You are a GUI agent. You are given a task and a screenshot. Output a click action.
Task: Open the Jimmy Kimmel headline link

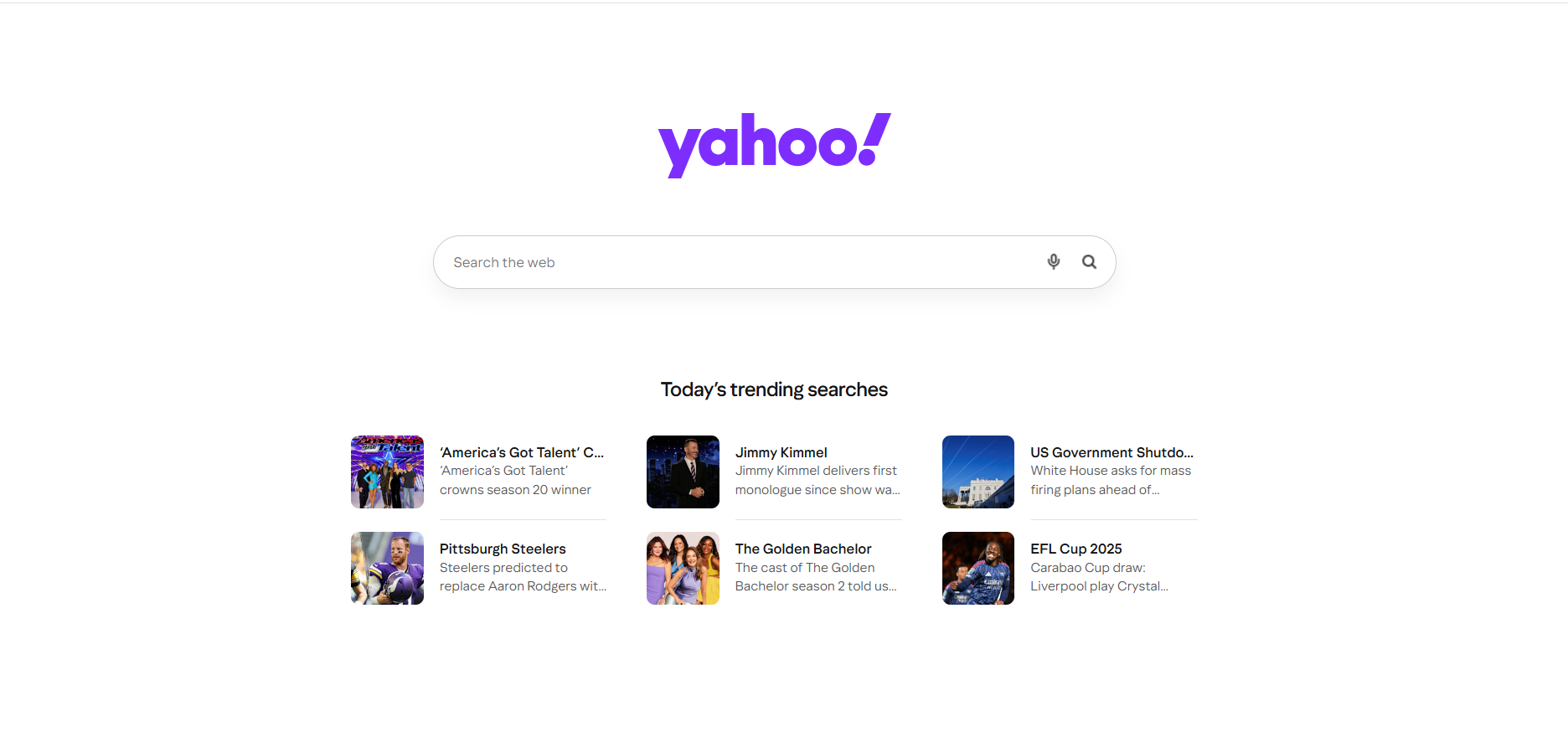click(x=781, y=452)
